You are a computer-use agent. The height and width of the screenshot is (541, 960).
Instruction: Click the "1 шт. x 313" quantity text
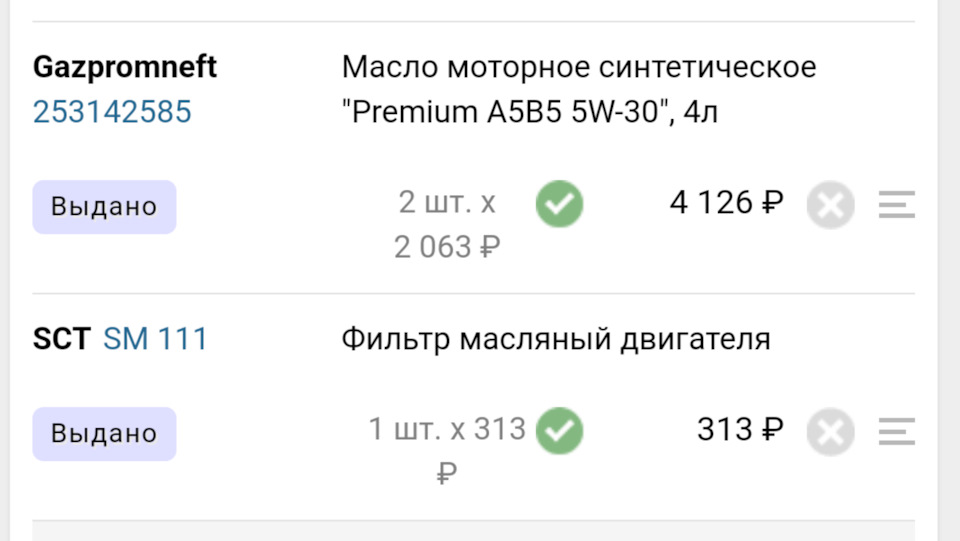coord(447,430)
